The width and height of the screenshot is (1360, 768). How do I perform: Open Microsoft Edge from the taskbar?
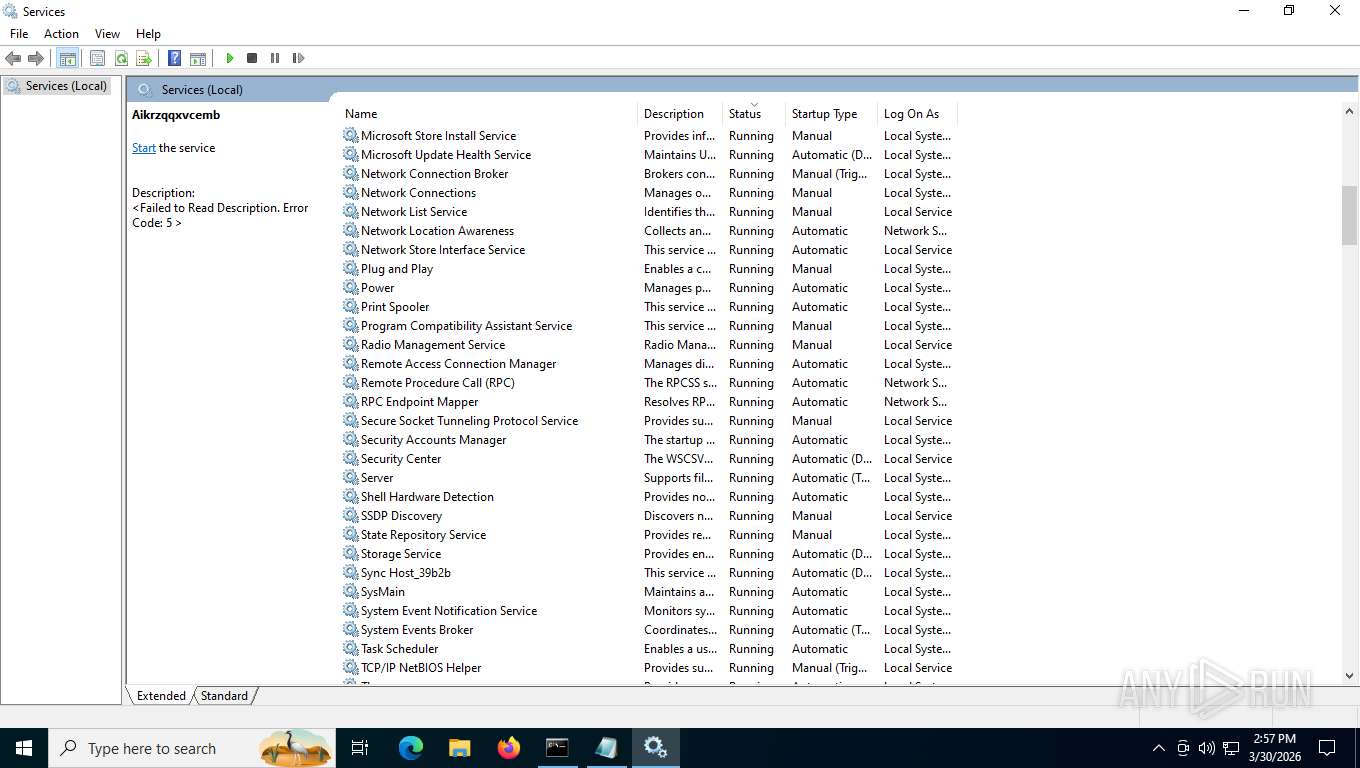click(410, 747)
